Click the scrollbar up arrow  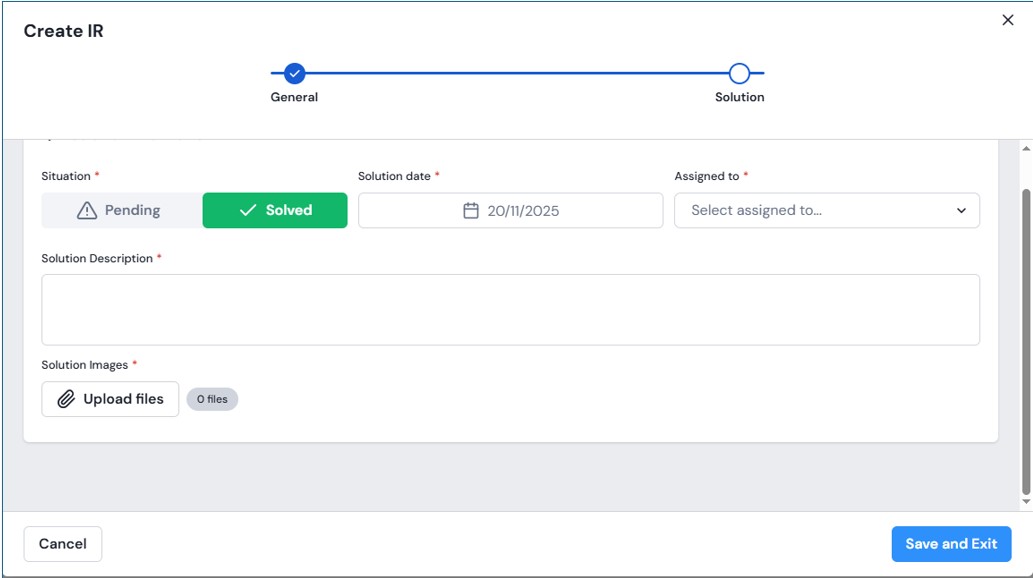(x=1025, y=149)
